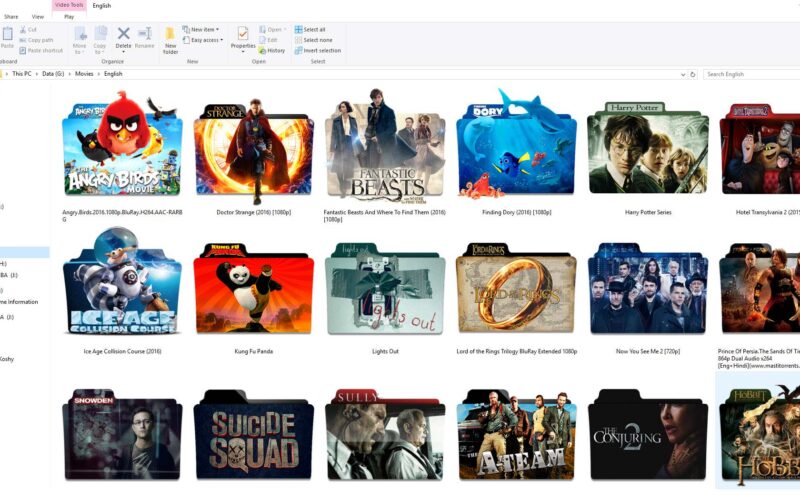
Task: Switch to the View ribbon tab
Action: (38, 17)
